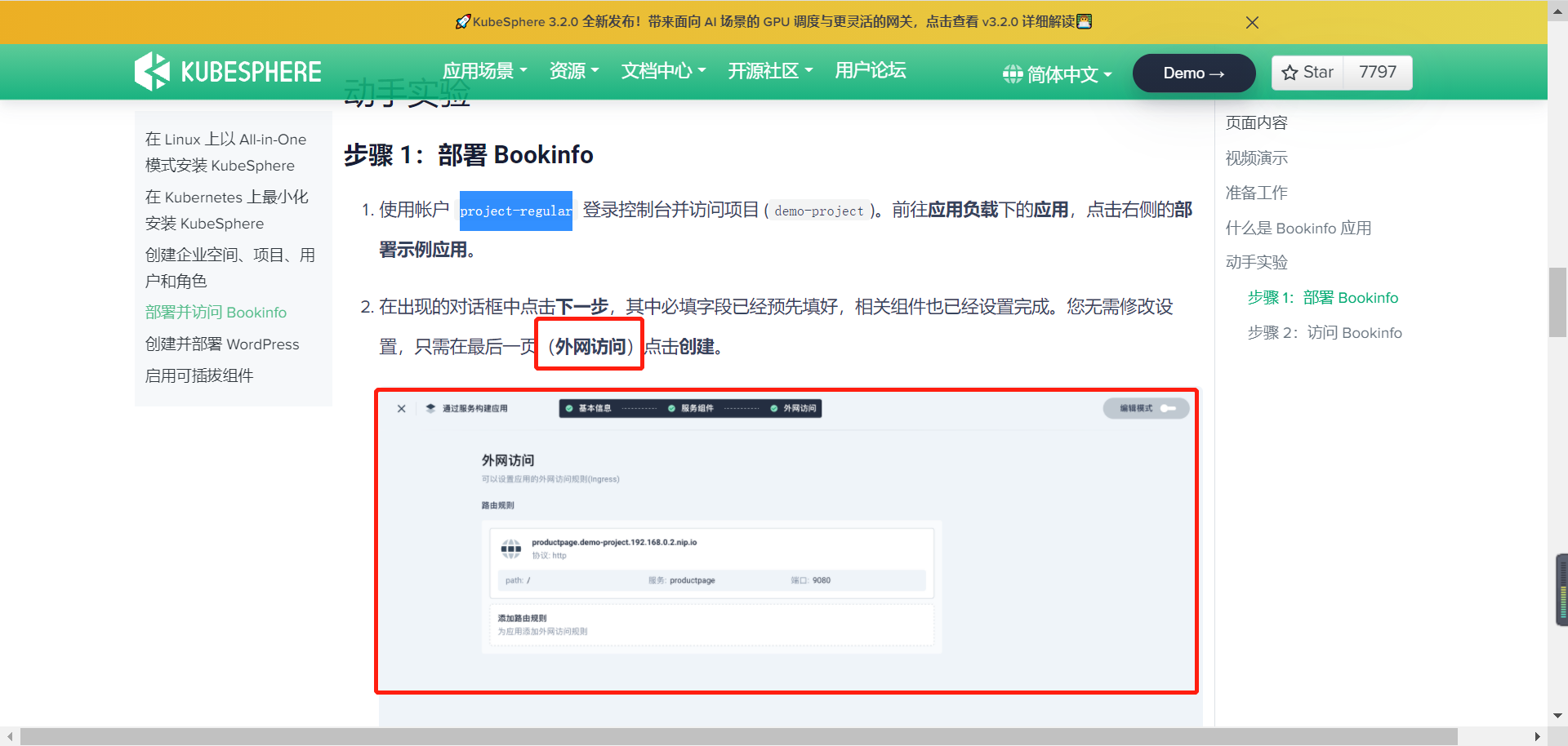The height and width of the screenshot is (746, 1568).
Task: Click the highlighted project-regular code text
Action: tap(516, 211)
